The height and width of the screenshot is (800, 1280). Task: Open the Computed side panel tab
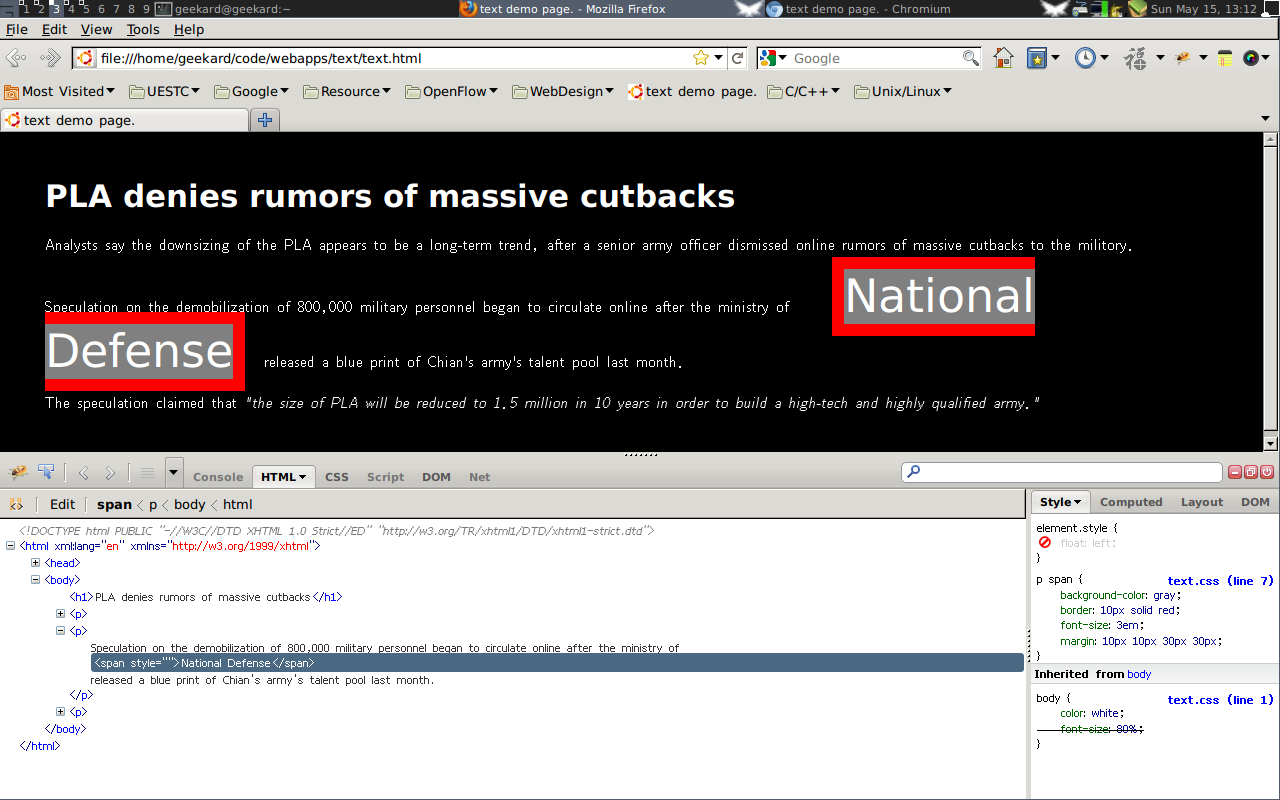coord(1131,502)
